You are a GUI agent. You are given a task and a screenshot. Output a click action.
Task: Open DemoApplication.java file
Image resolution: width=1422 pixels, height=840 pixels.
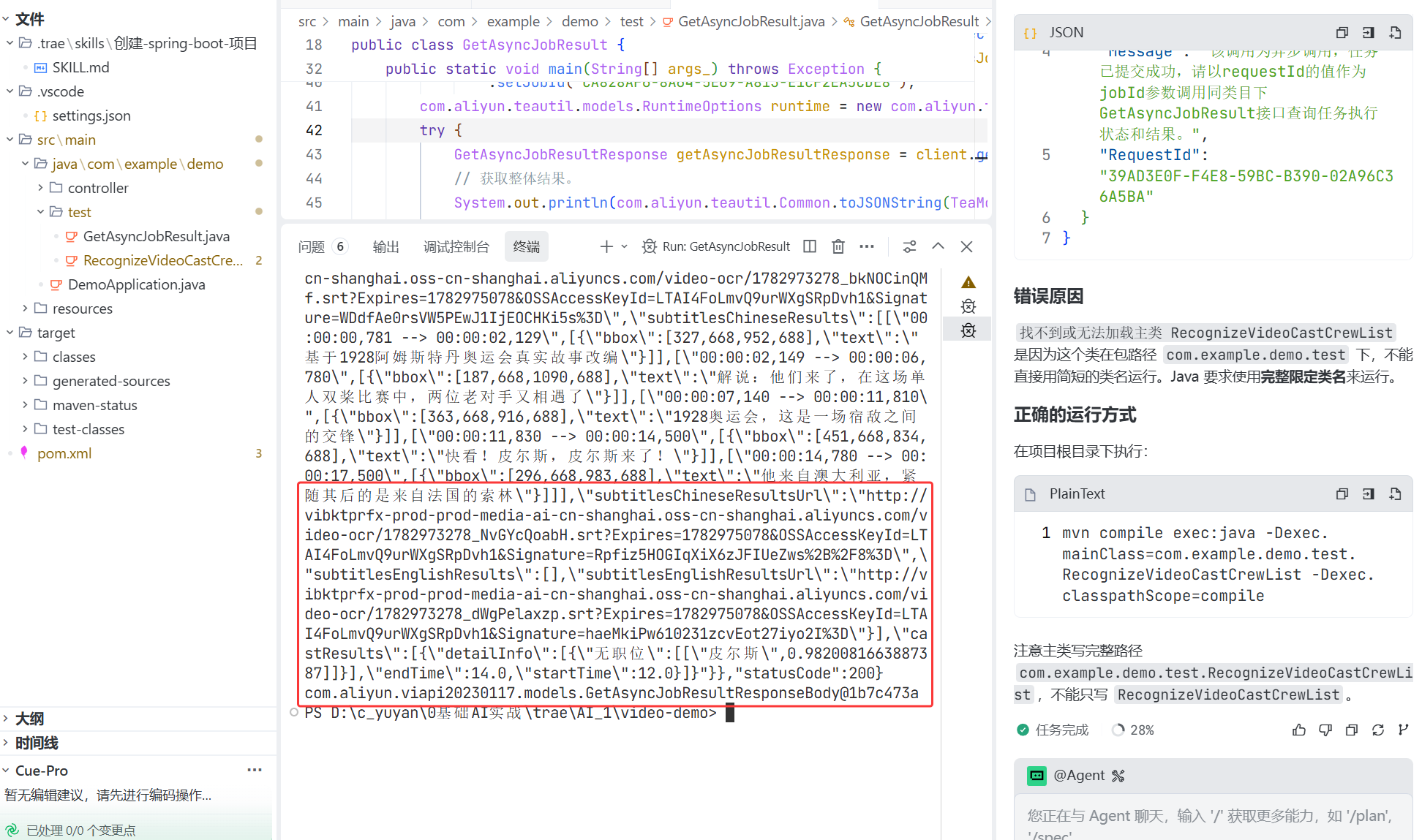[x=136, y=284]
